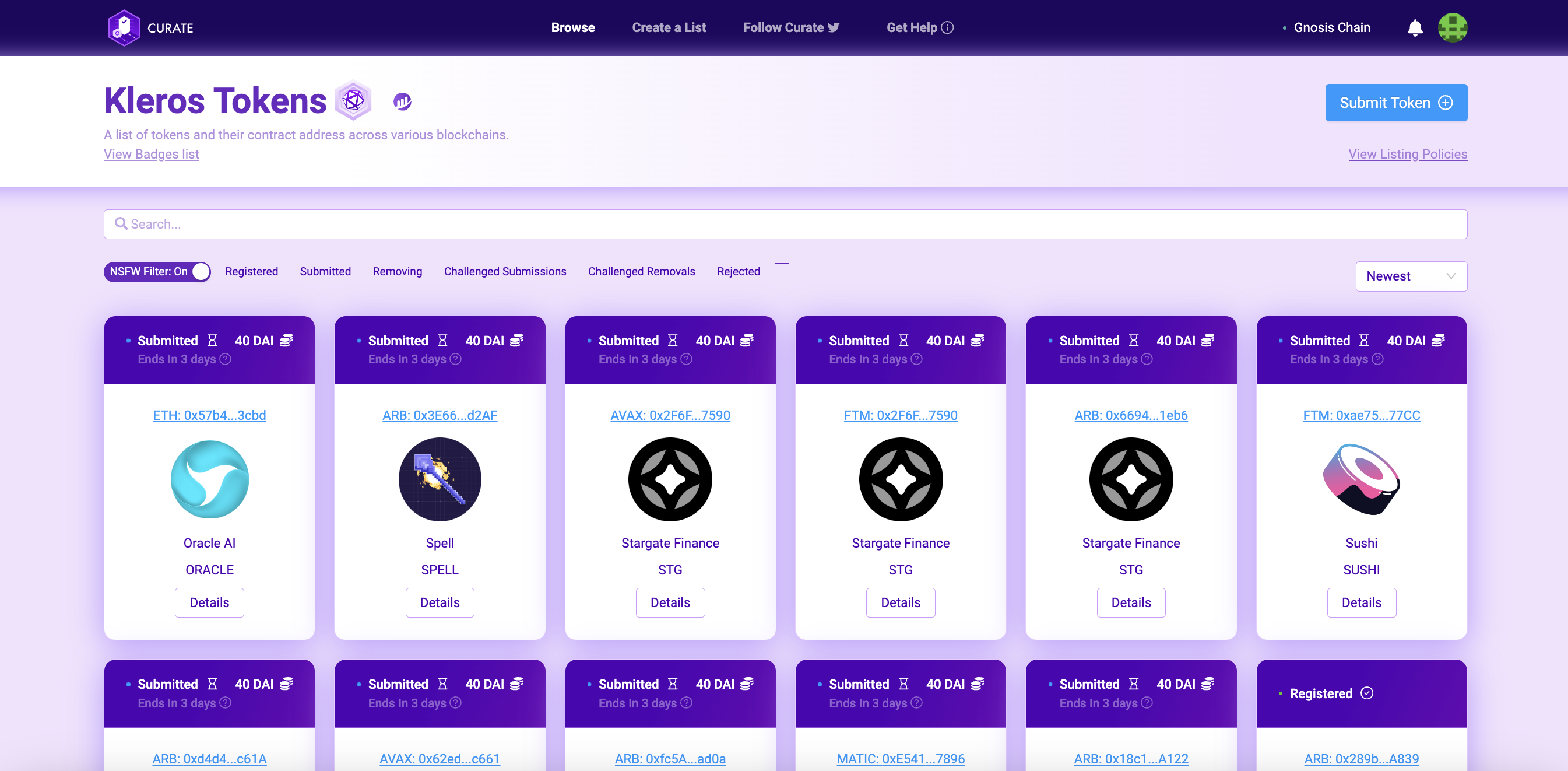
Task: Click the Curate logo icon
Action: pos(124,27)
